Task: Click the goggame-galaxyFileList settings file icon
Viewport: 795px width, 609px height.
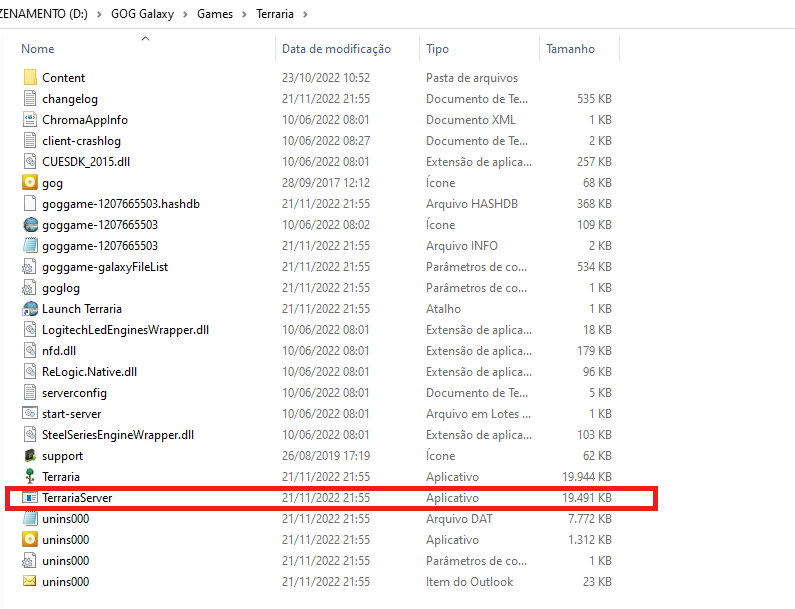Action: (30, 267)
